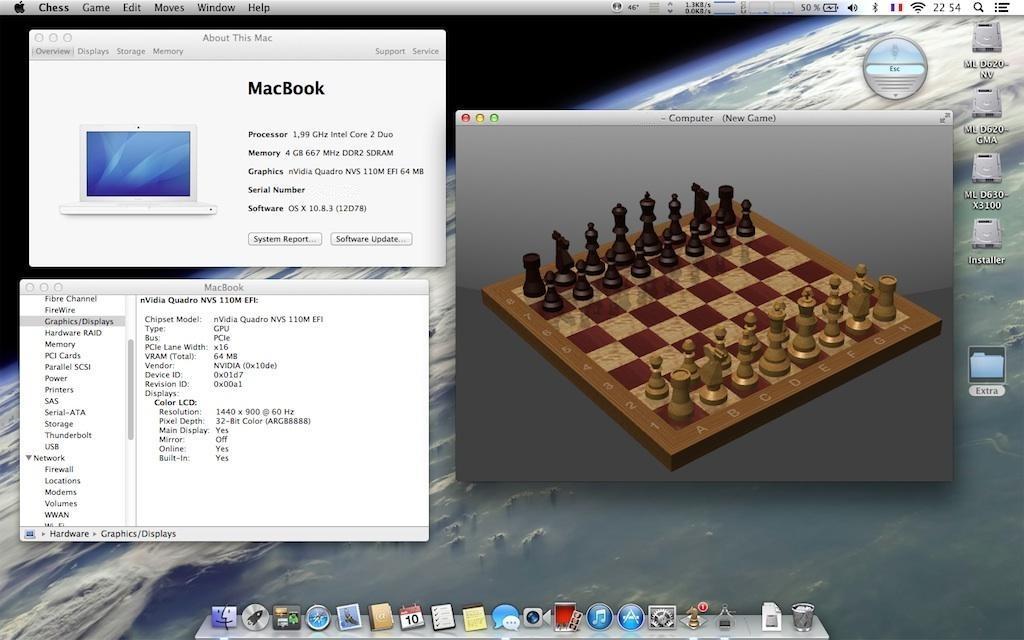
Task: Open the Extra folder on the desktop
Action: [986, 370]
